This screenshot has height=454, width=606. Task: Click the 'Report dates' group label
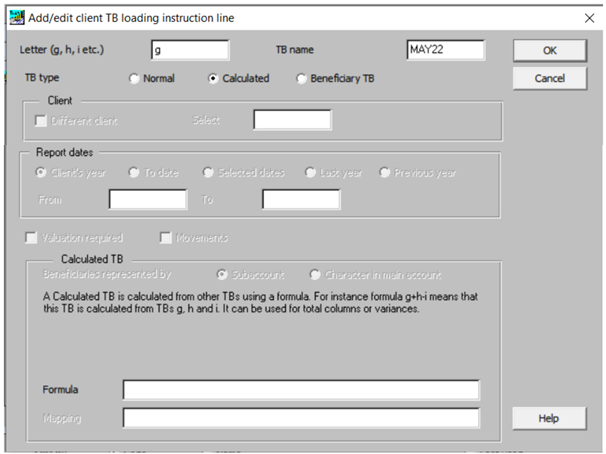(x=65, y=152)
